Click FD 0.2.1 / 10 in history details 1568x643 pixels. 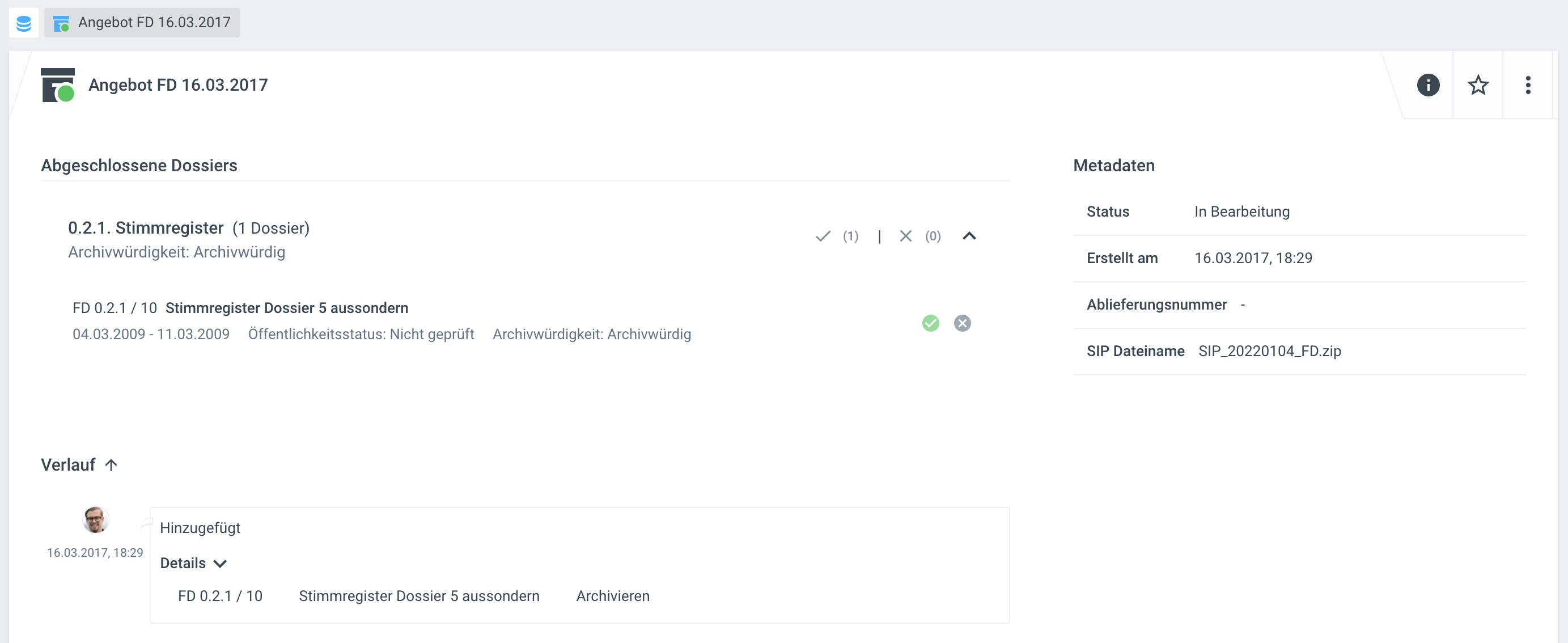click(x=221, y=596)
